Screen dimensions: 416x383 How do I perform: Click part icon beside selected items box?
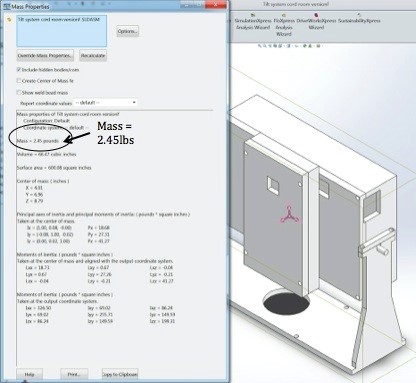tap(9, 20)
